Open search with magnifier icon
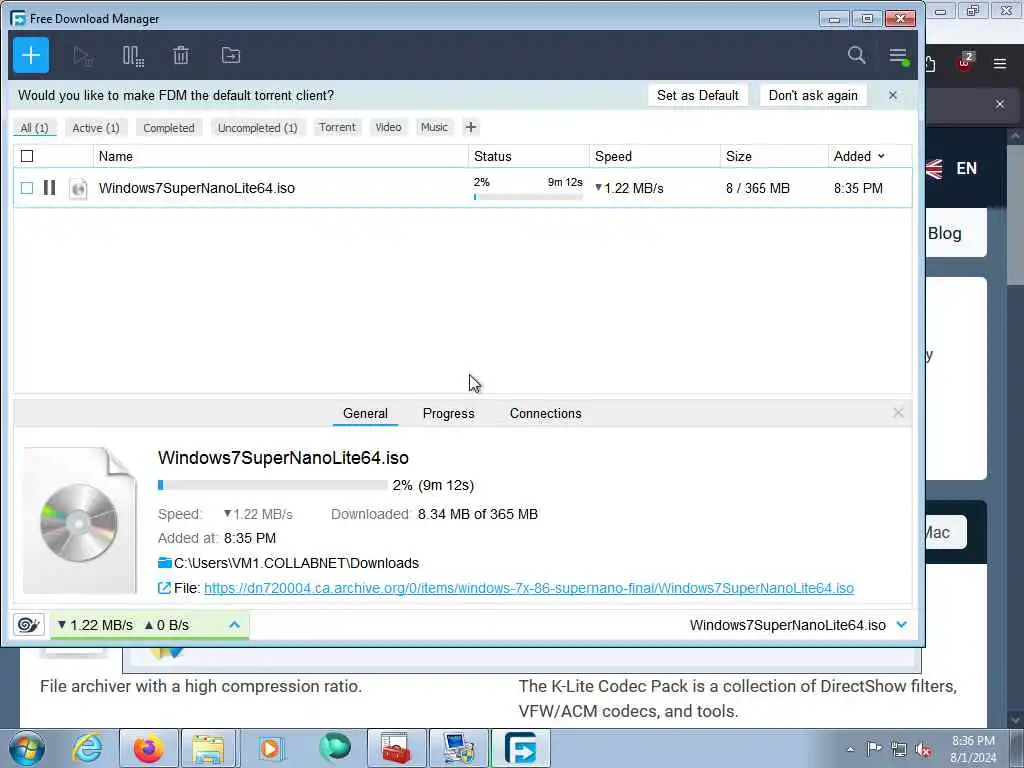The height and width of the screenshot is (768, 1024). (x=856, y=55)
